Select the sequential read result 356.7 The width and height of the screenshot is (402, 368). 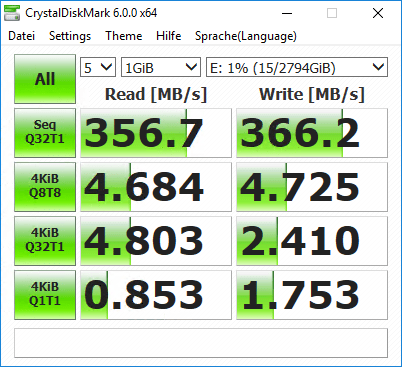coord(156,133)
